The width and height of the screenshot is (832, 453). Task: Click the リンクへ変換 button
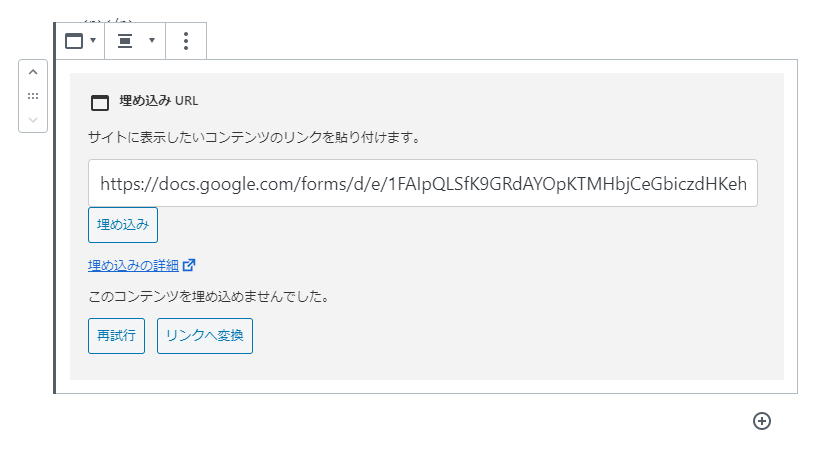click(x=205, y=336)
